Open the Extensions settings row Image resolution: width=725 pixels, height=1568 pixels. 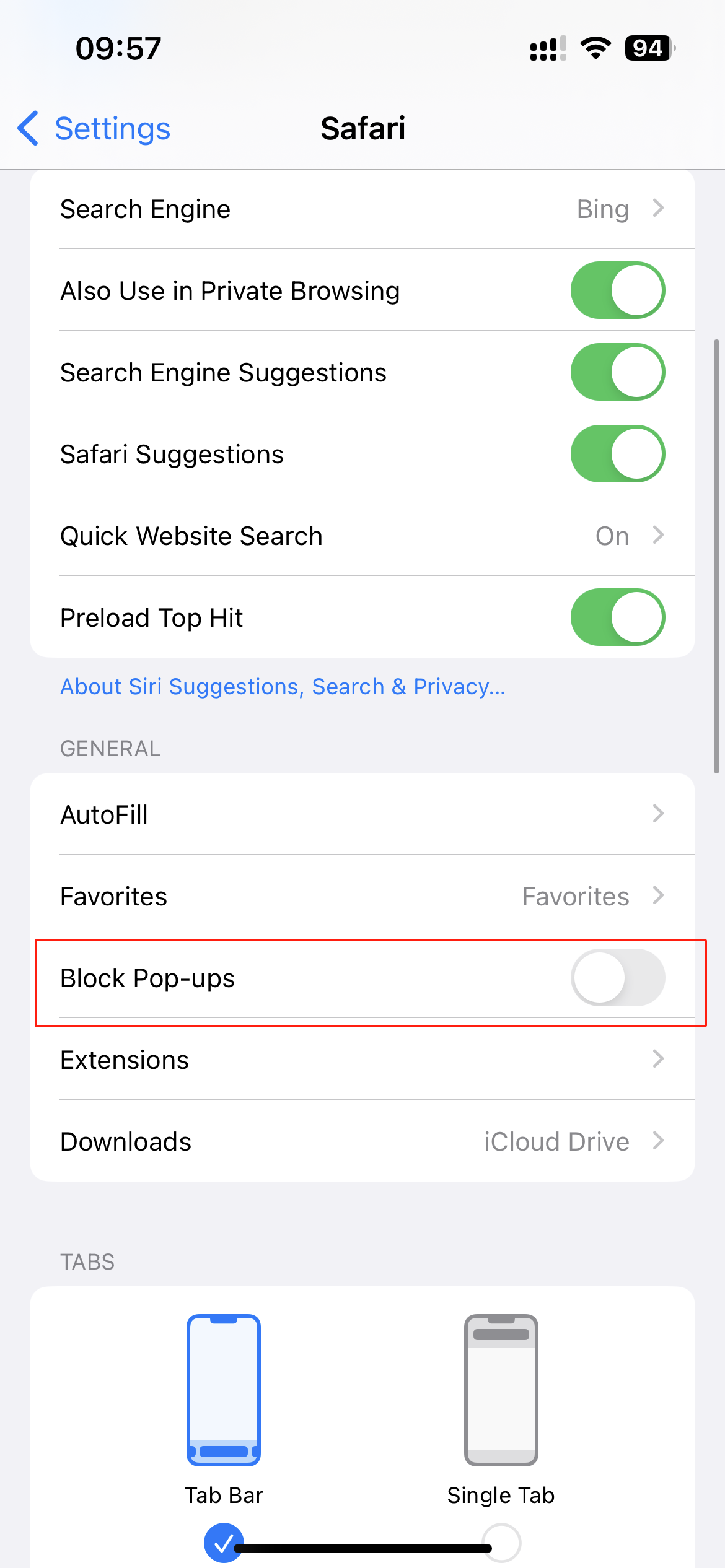[x=362, y=1060]
